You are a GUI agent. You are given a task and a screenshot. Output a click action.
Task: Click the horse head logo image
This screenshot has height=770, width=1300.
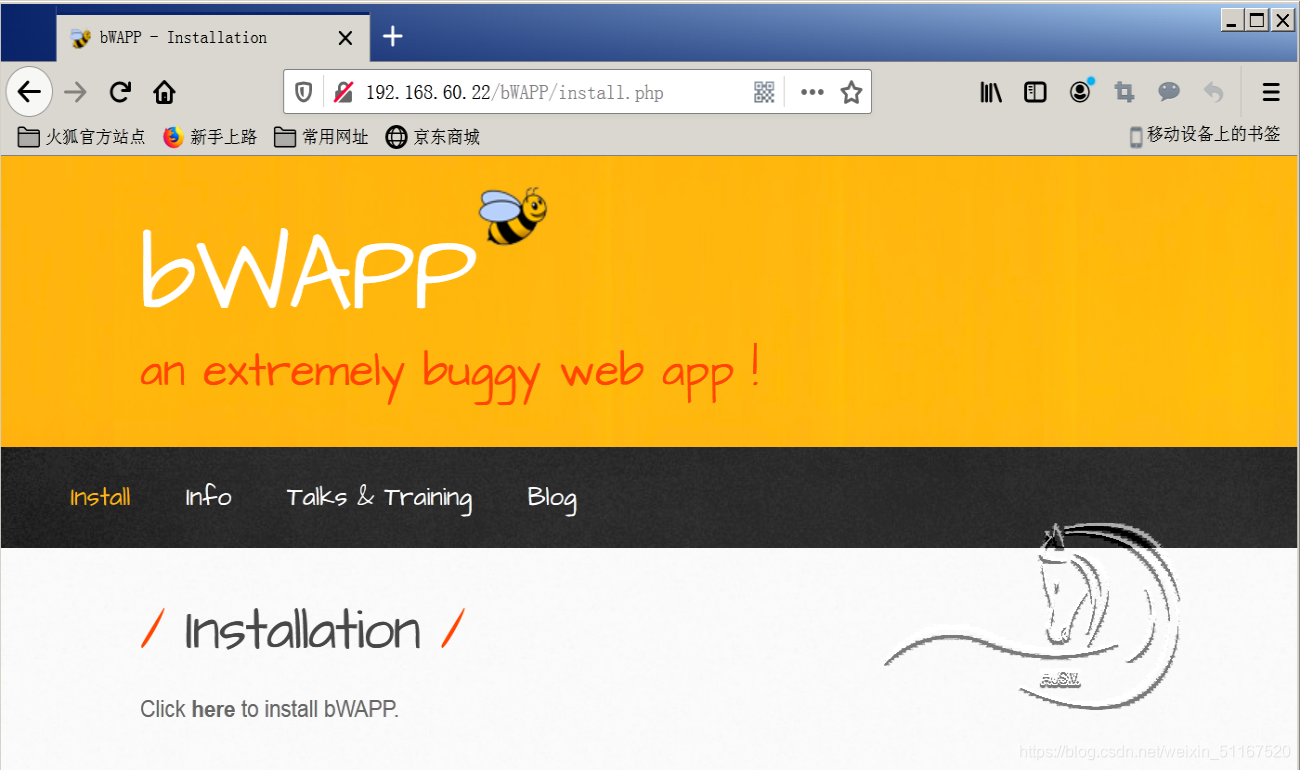click(1034, 615)
